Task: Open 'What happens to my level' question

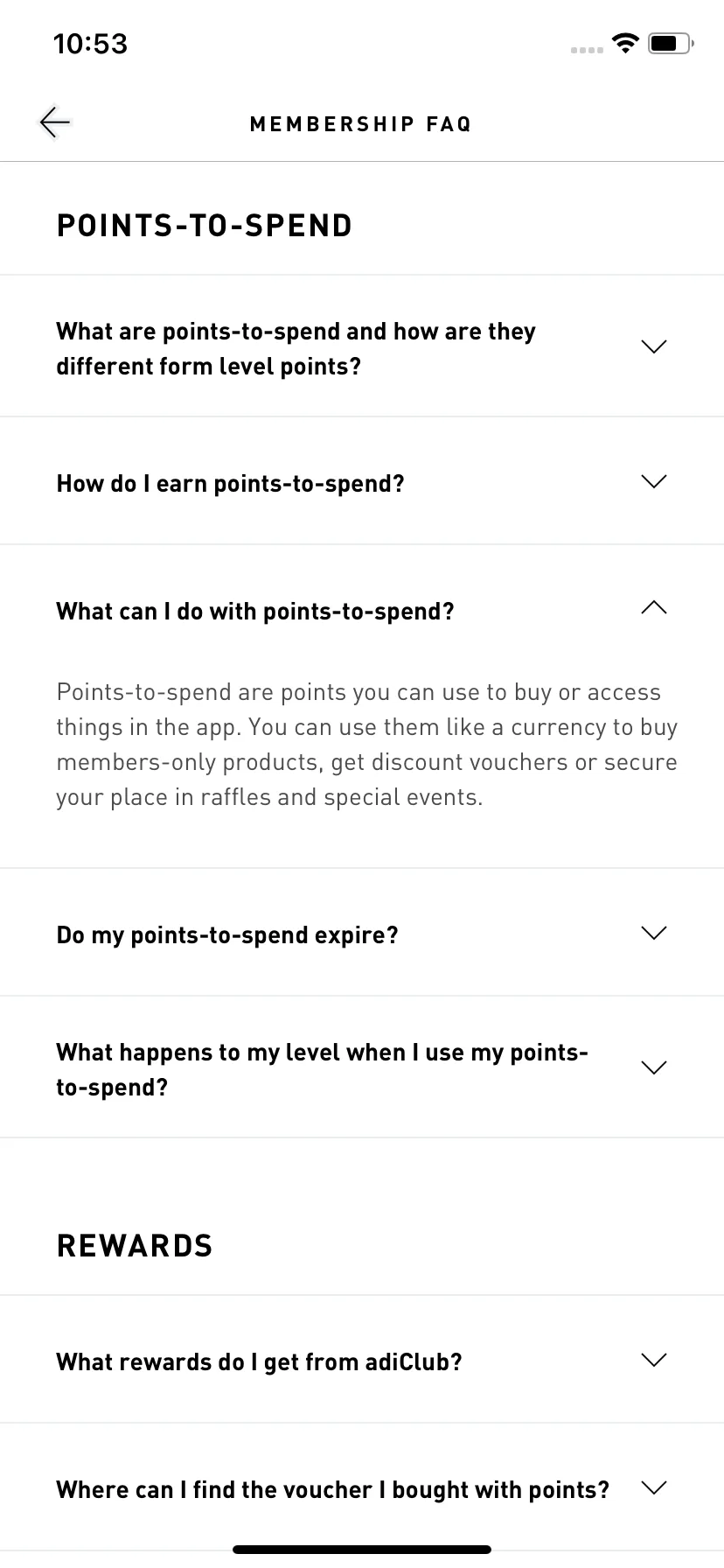Action: click(x=362, y=1067)
